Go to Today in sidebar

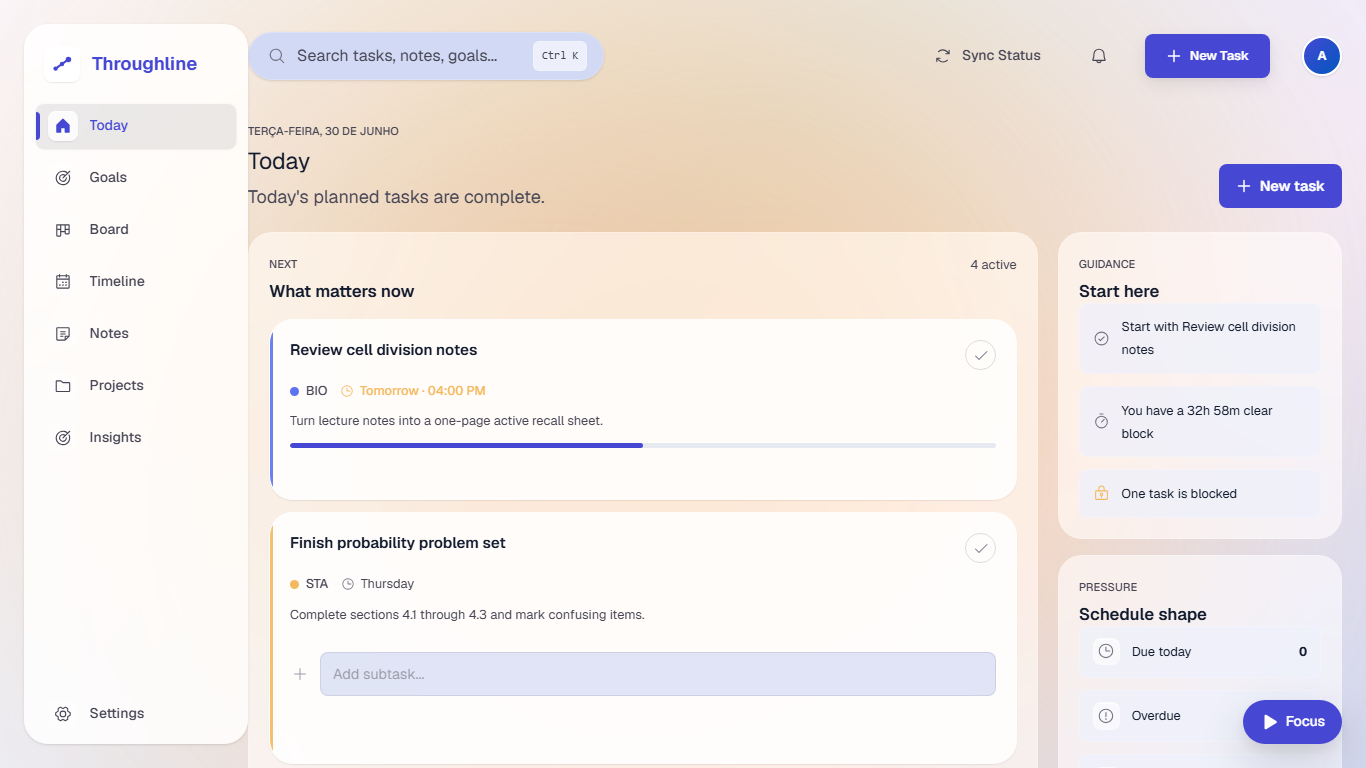point(136,126)
